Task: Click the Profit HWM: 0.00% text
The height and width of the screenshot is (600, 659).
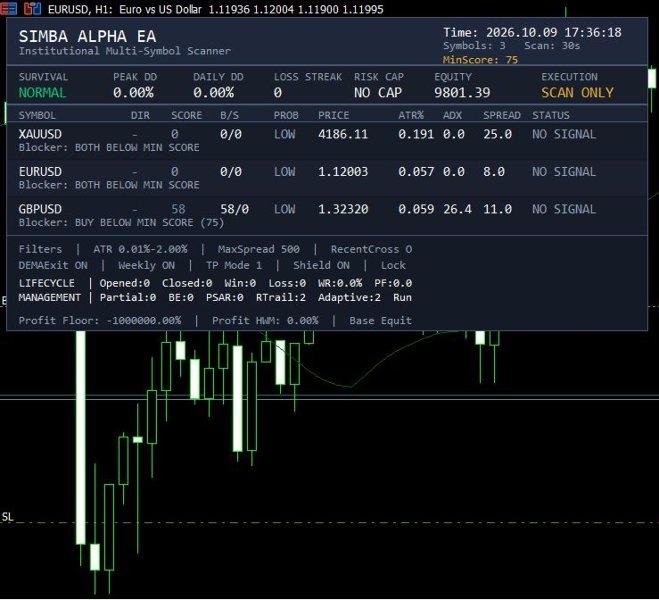Action: tap(265, 321)
